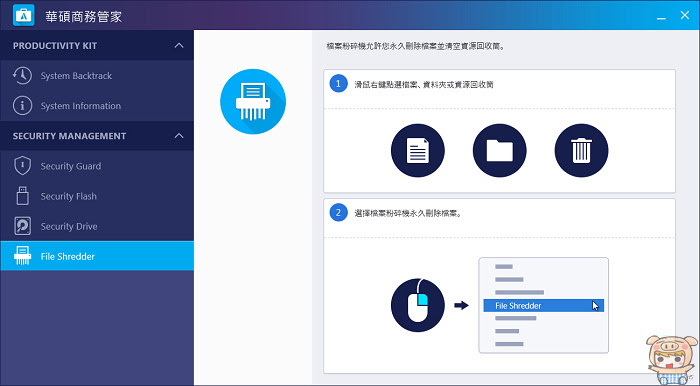Click the System Information info icon
Viewport: 700px width, 386px height.
click(x=22, y=106)
